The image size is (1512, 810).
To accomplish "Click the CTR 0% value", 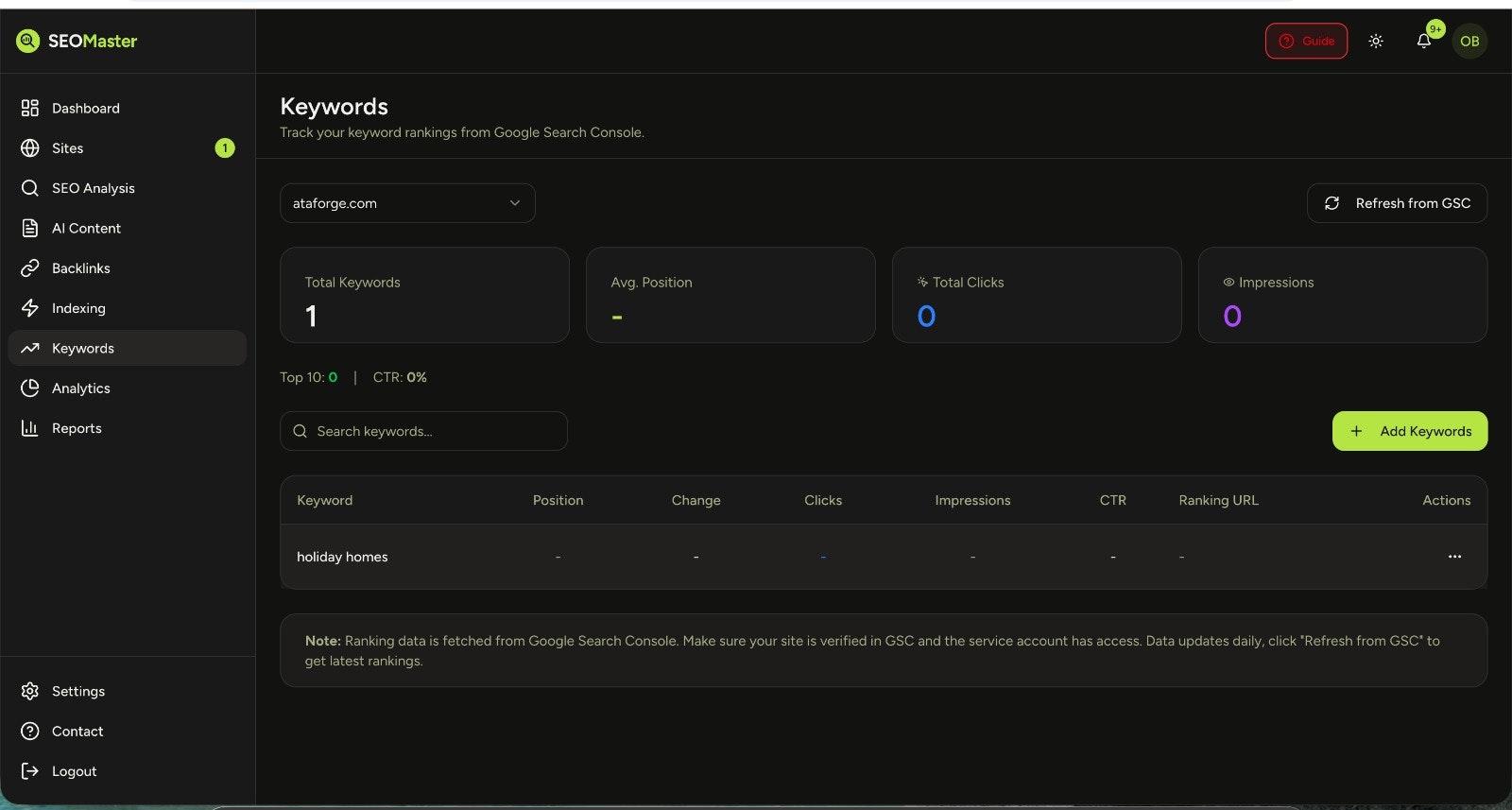I will pyautogui.click(x=417, y=377).
